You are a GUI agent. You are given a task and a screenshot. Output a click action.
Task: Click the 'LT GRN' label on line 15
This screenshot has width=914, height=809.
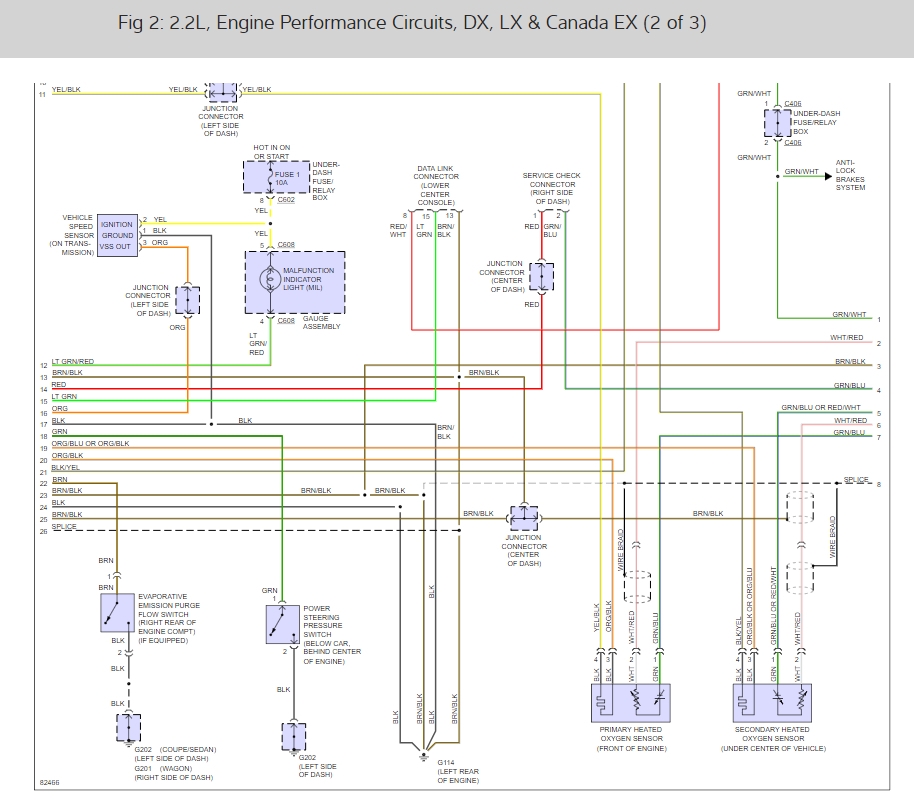(x=64, y=396)
